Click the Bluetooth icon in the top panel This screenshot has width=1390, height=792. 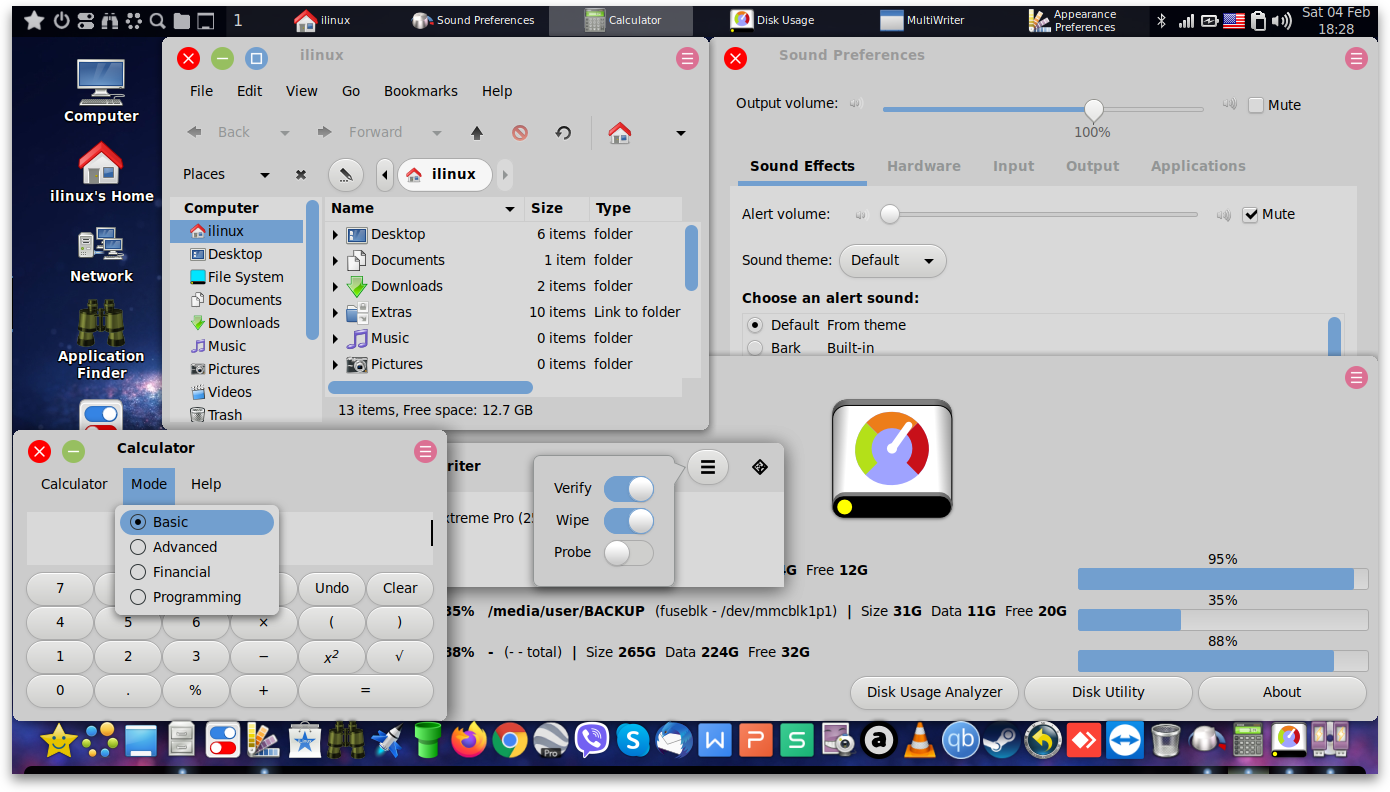[x=1161, y=21]
